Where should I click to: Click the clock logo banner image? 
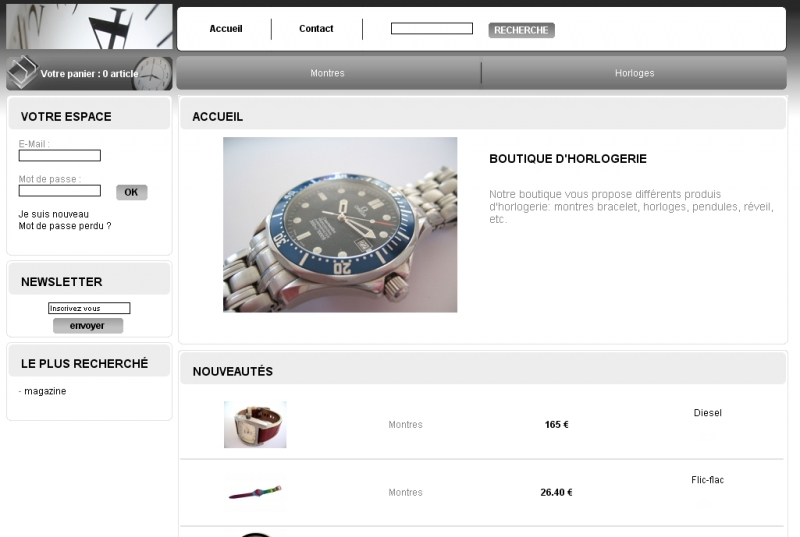coord(89,27)
